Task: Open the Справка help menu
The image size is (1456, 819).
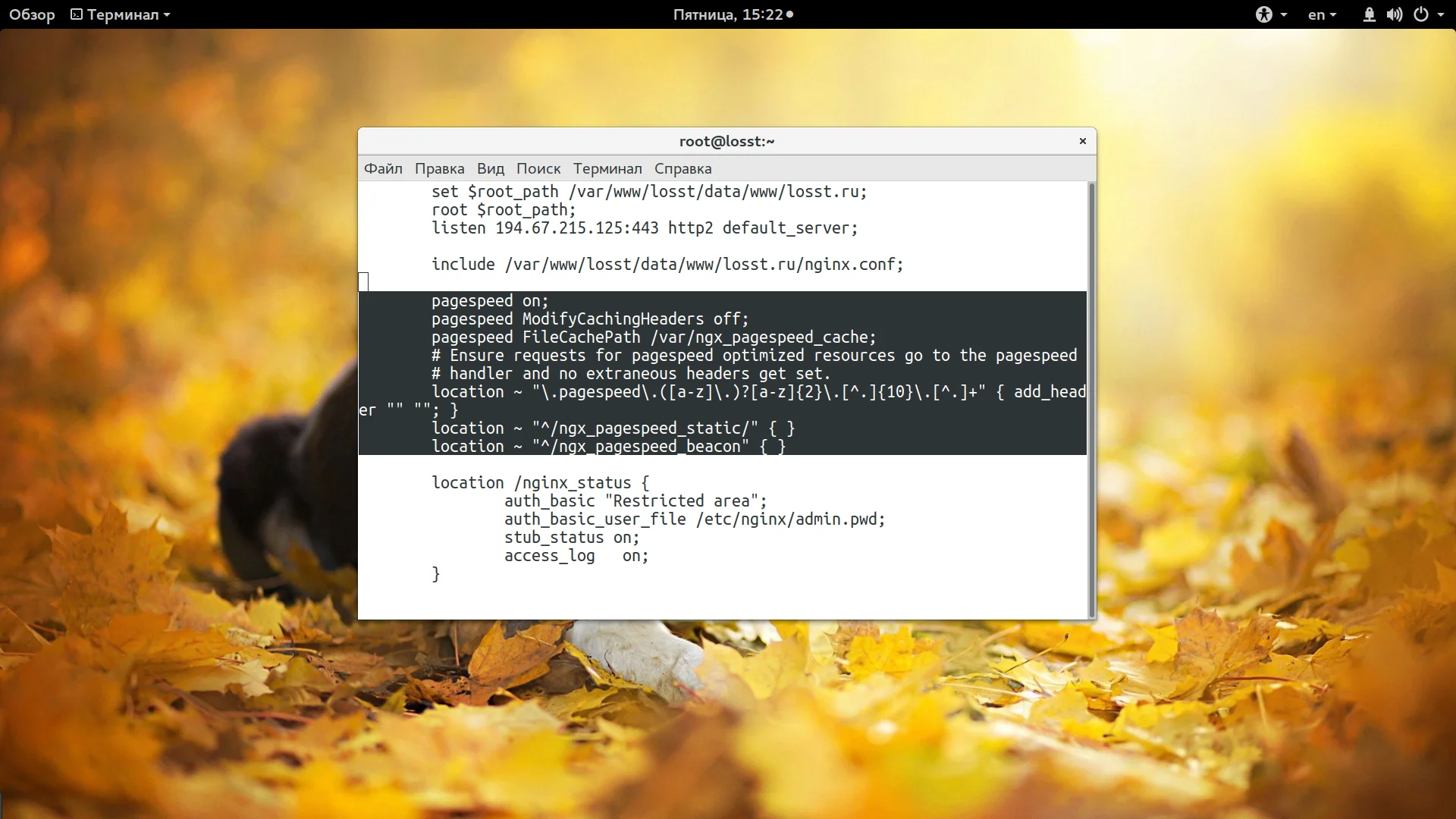Action: (x=682, y=168)
